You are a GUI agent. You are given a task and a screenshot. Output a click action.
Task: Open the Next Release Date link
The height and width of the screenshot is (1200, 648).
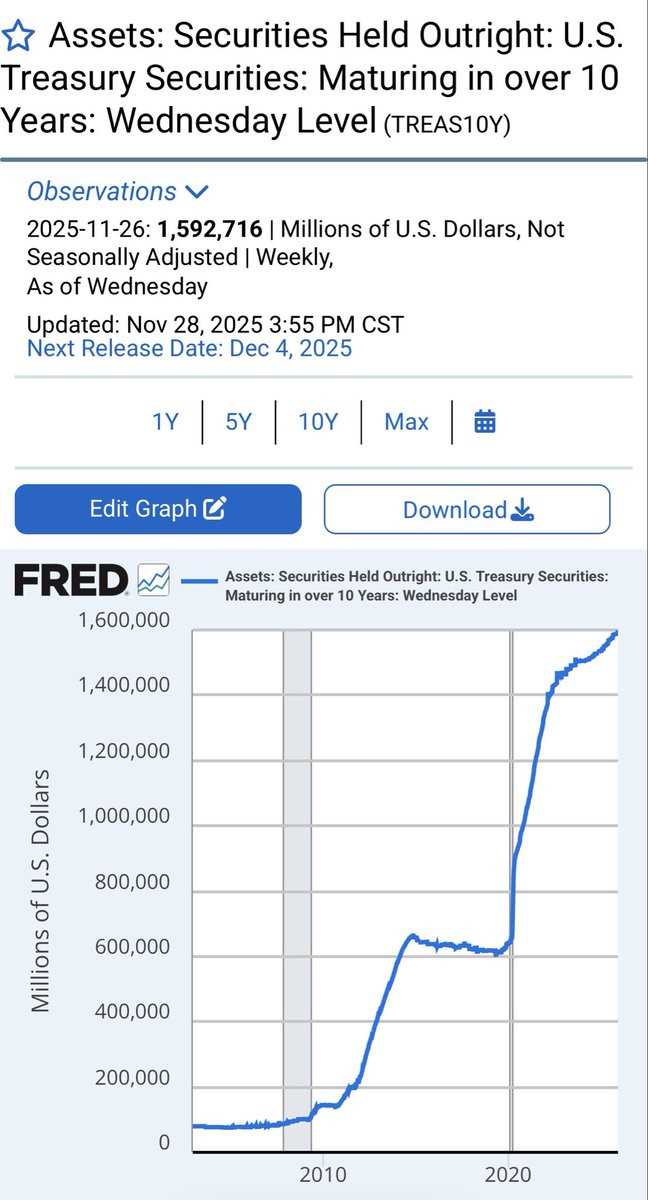click(189, 348)
